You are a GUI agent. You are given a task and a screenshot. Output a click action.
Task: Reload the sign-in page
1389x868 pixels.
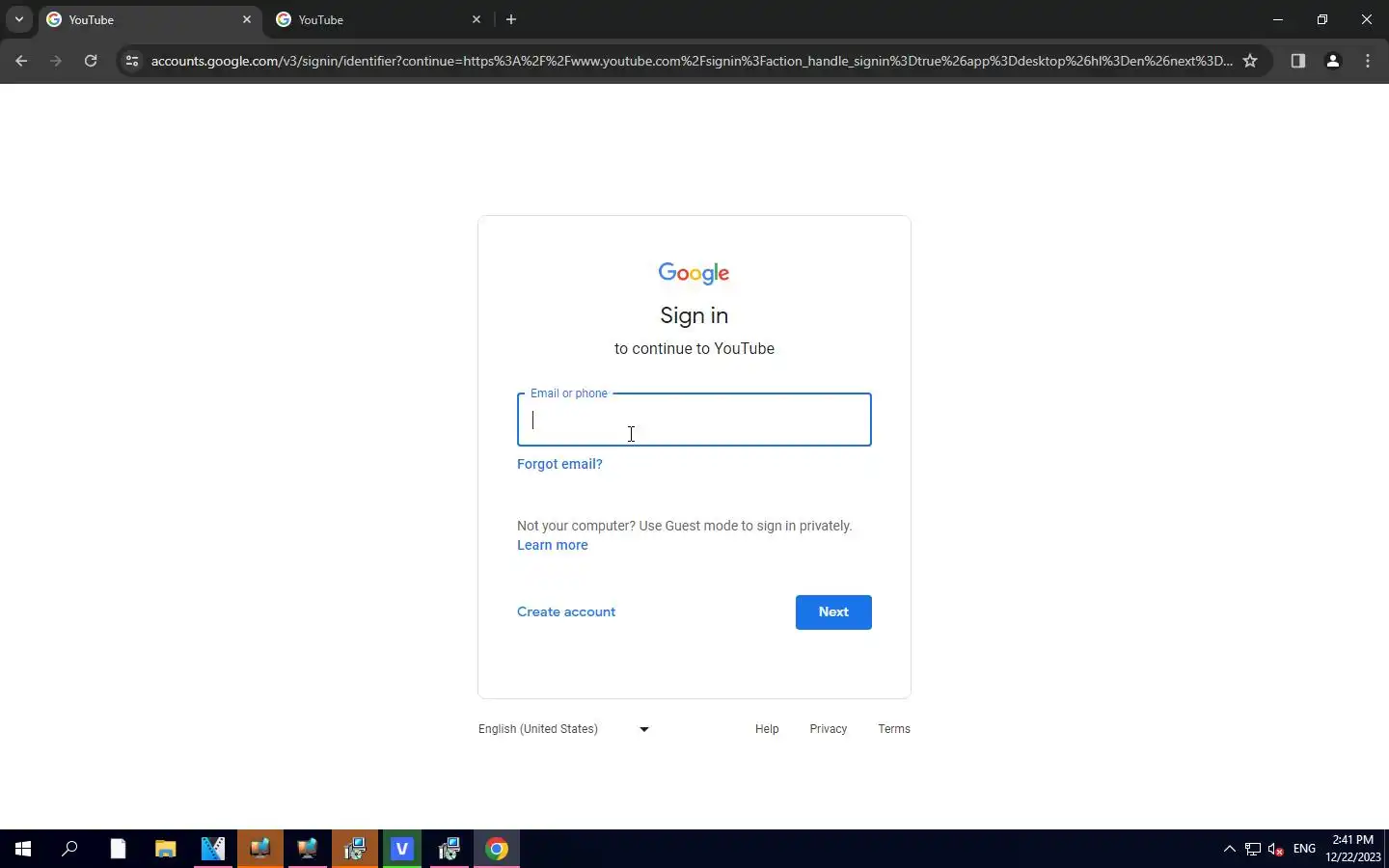coord(91,61)
